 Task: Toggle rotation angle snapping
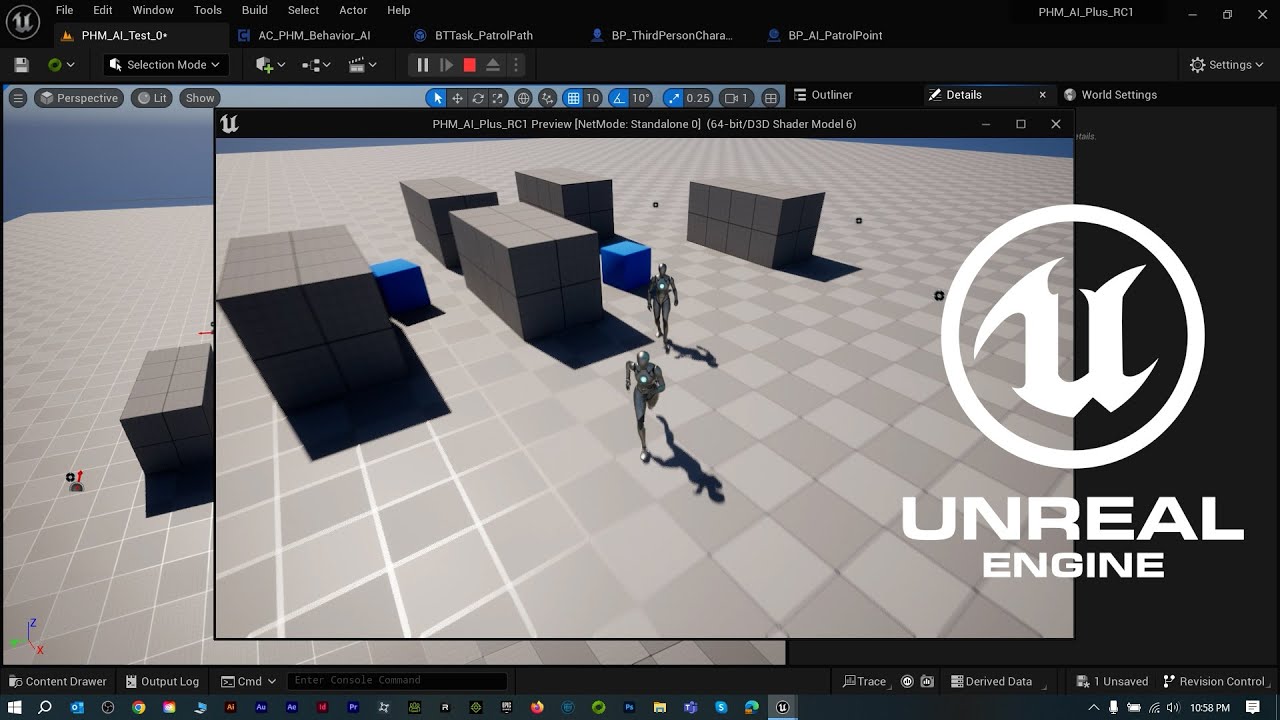(617, 98)
